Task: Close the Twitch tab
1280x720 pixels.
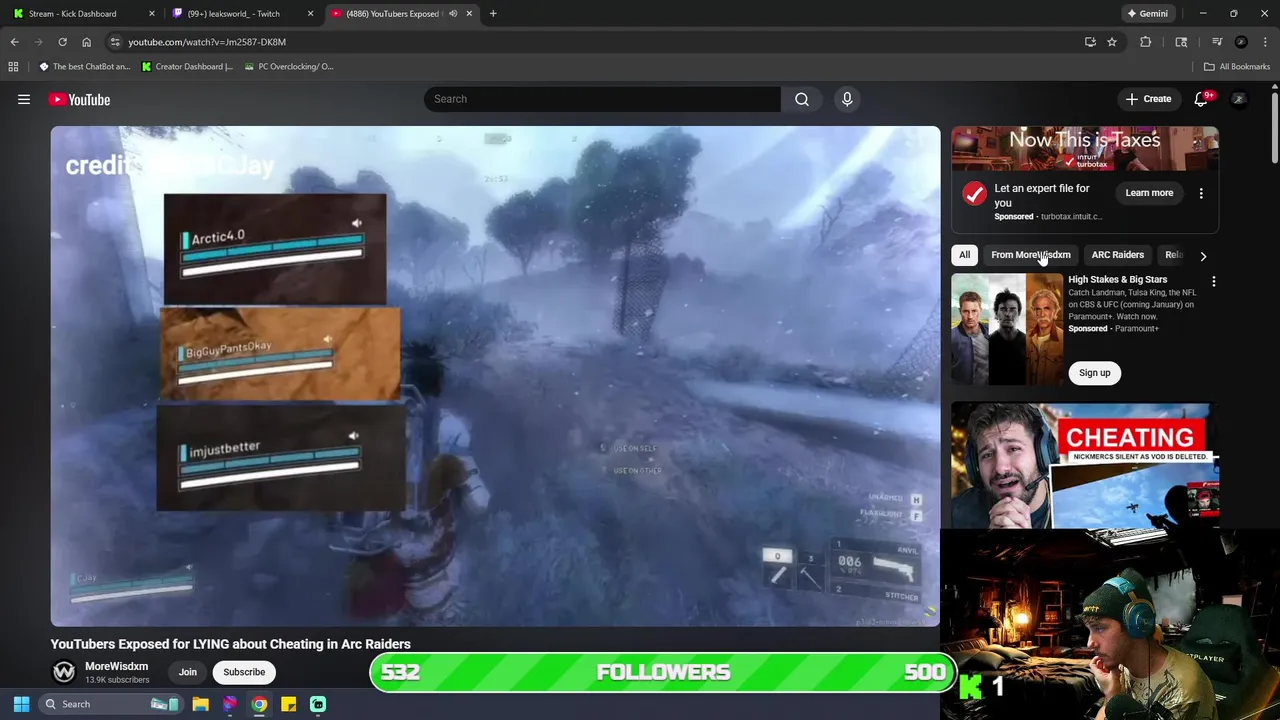Action: tap(310, 14)
